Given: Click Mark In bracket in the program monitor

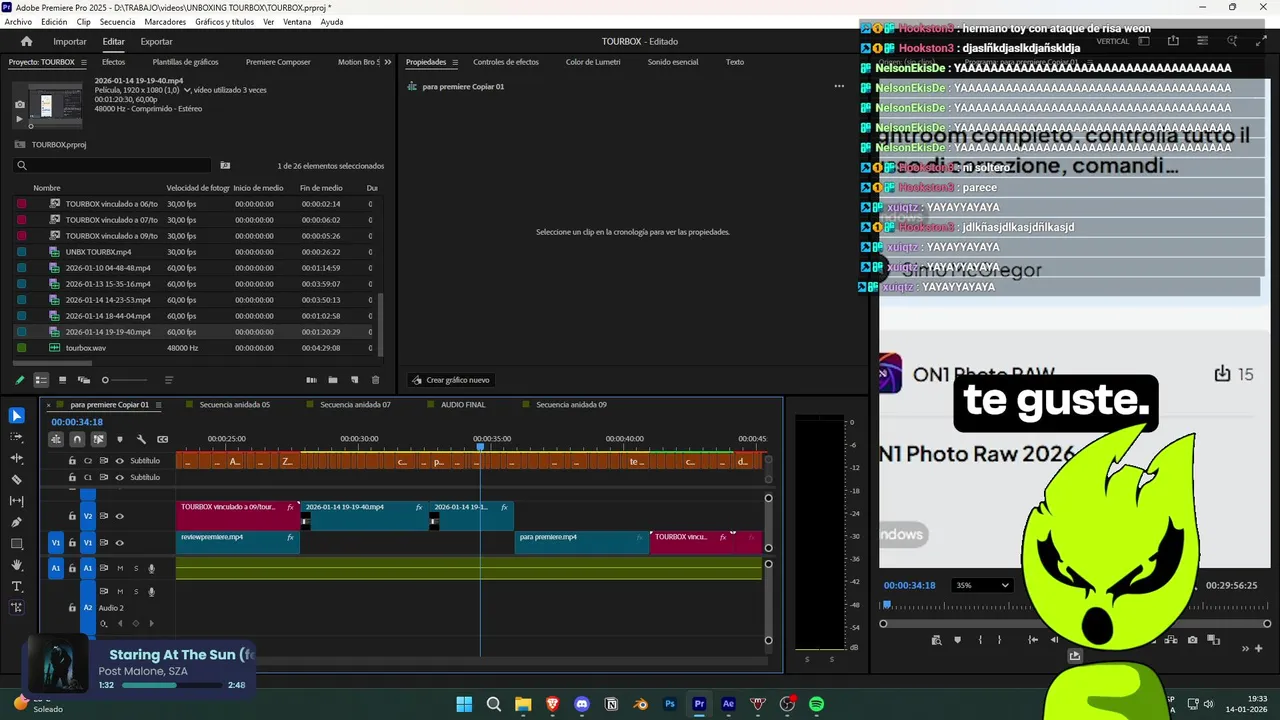Looking at the screenshot, I should [980, 639].
